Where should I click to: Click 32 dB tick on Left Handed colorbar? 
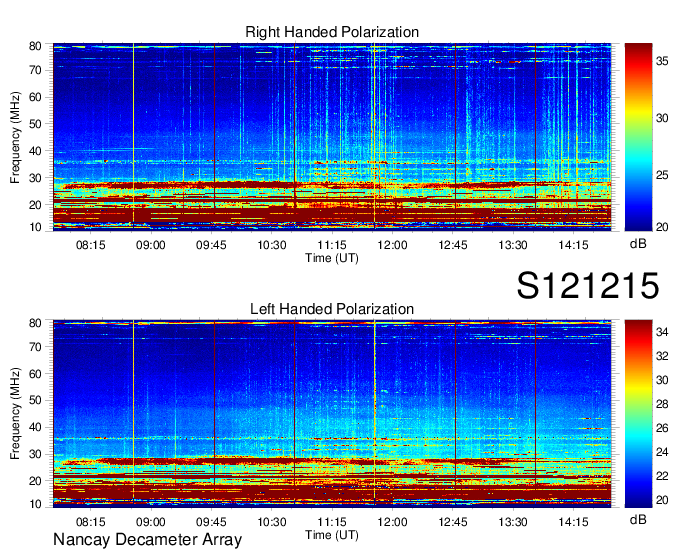[662, 356]
